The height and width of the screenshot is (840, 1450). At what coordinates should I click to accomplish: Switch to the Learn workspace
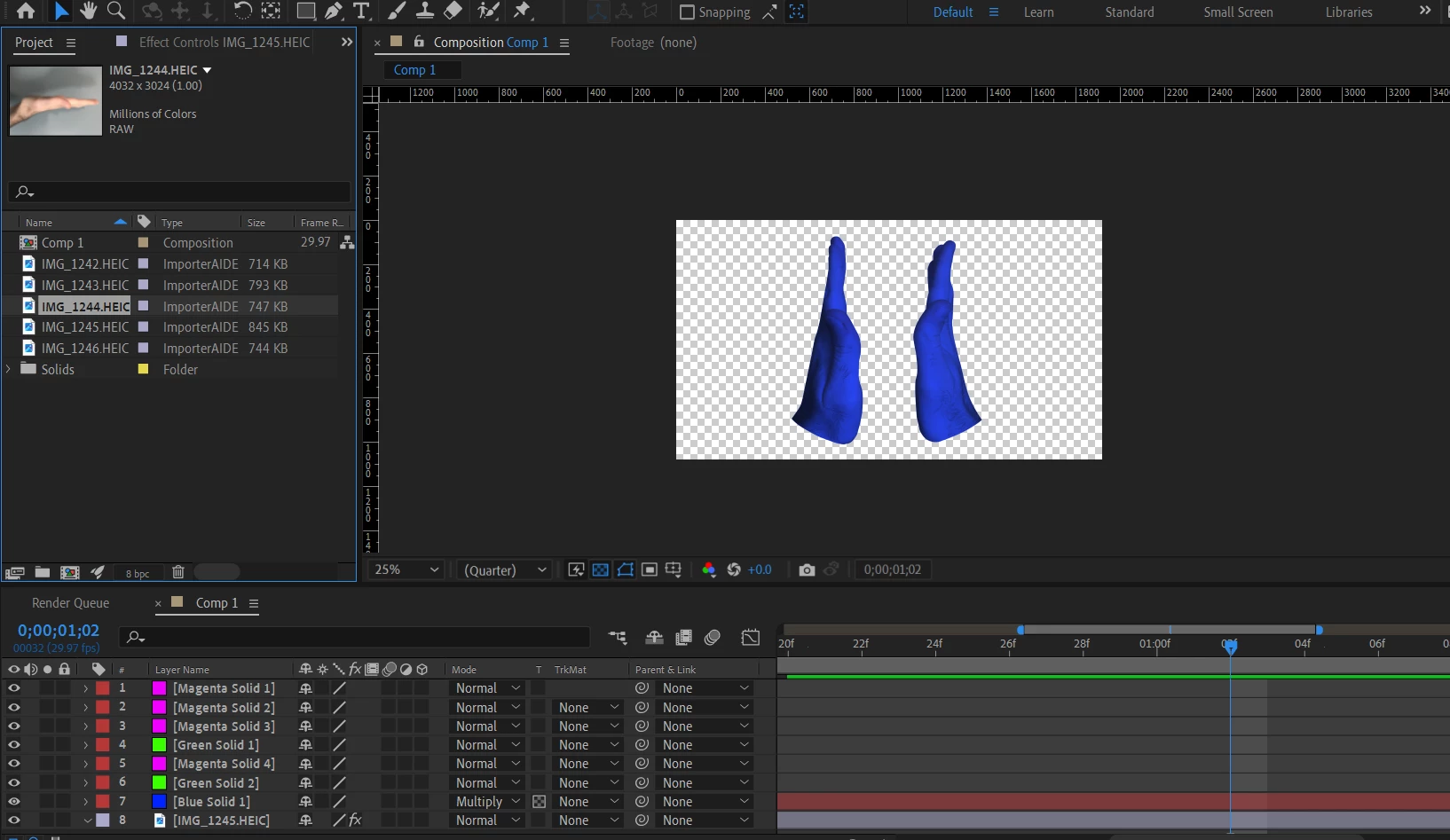1038,12
